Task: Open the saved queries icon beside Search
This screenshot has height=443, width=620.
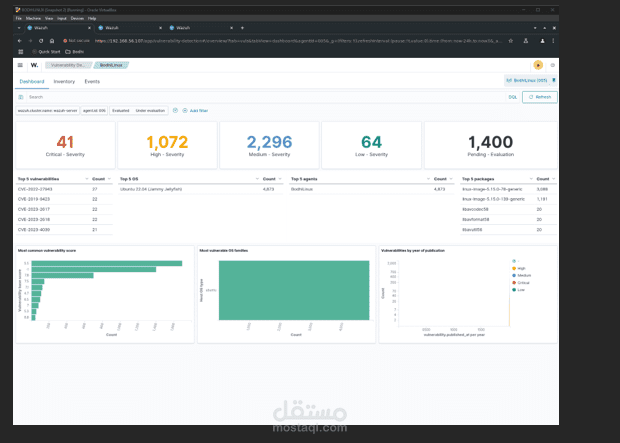Action: pos(21,97)
